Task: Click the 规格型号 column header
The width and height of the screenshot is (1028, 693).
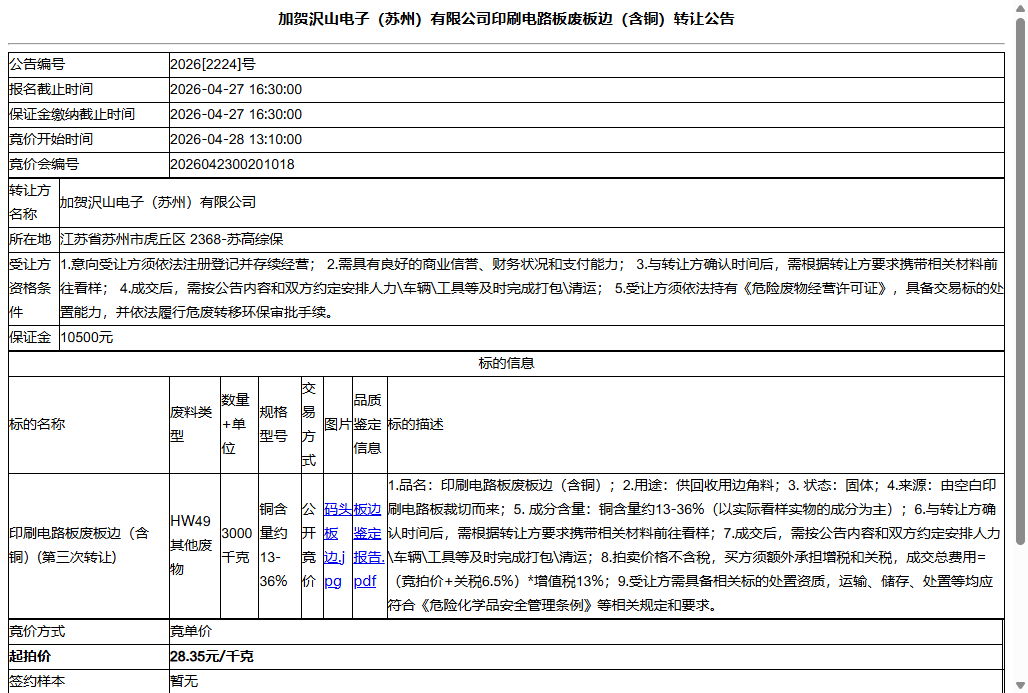Action: [279, 424]
